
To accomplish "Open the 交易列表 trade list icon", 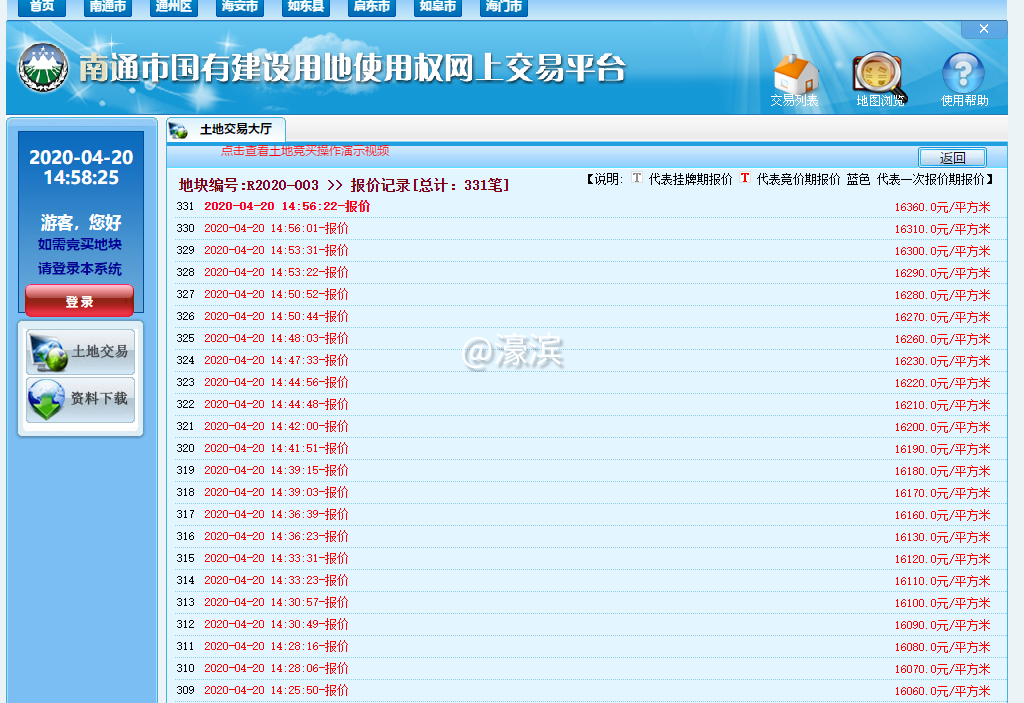I will tap(795, 78).
